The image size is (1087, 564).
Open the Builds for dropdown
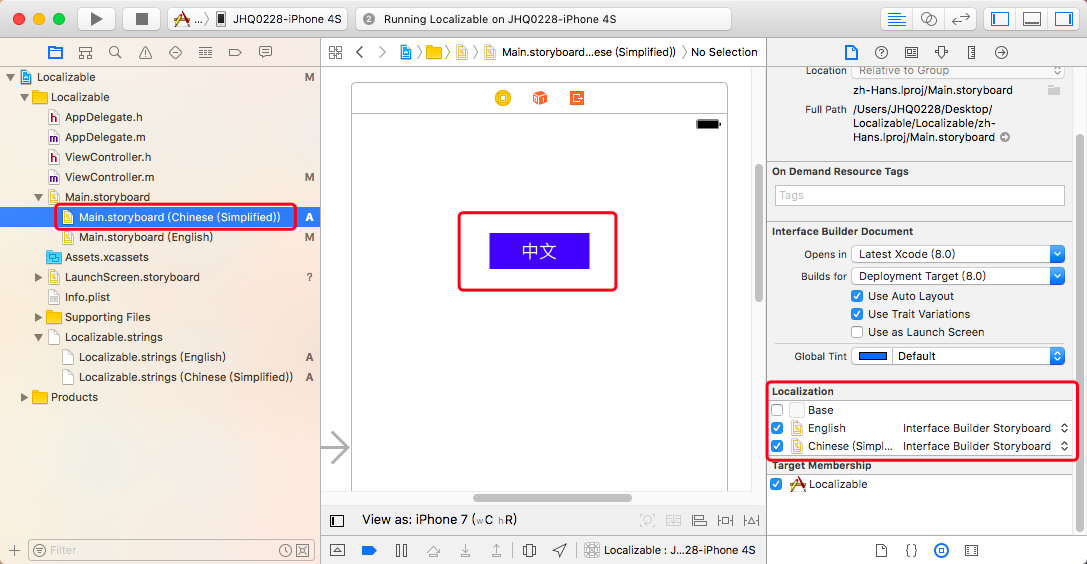pos(957,276)
